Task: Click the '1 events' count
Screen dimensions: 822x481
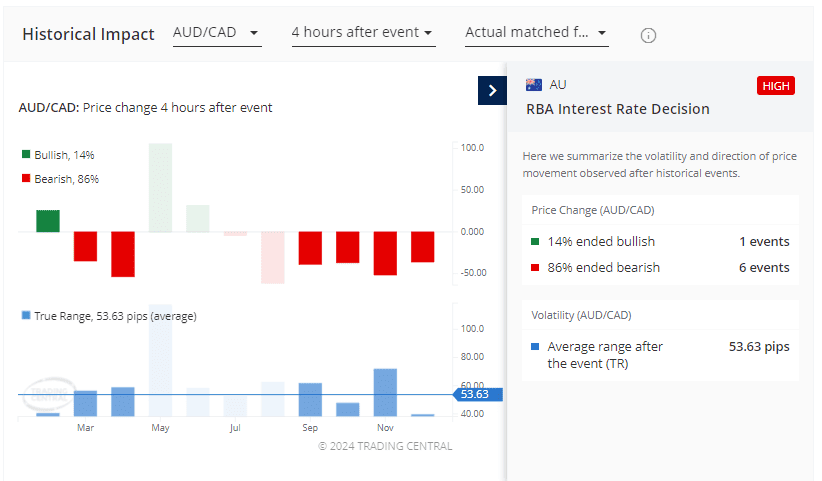Action: pos(764,242)
